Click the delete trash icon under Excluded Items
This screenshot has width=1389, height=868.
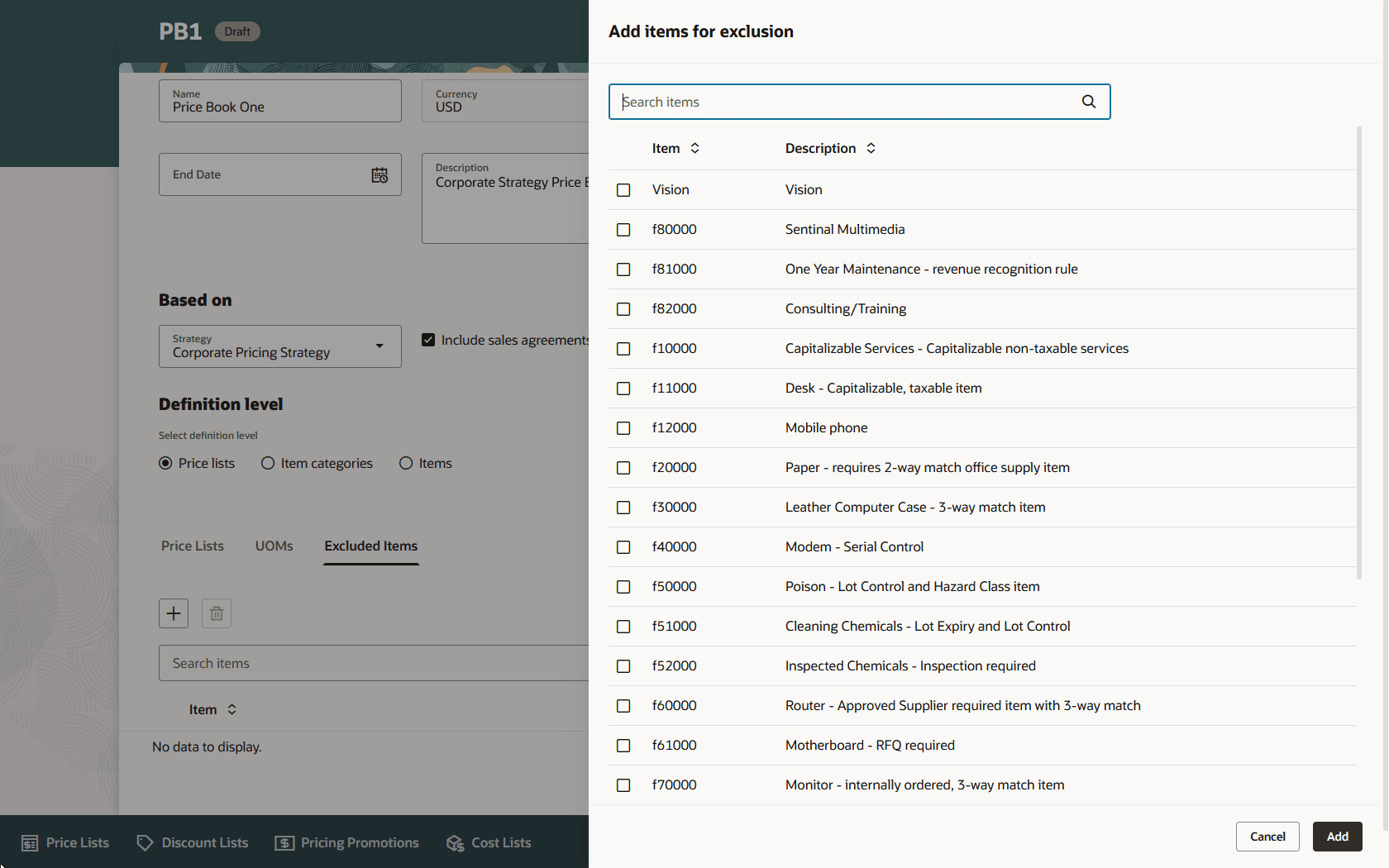pyautogui.click(x=216, y=613)
